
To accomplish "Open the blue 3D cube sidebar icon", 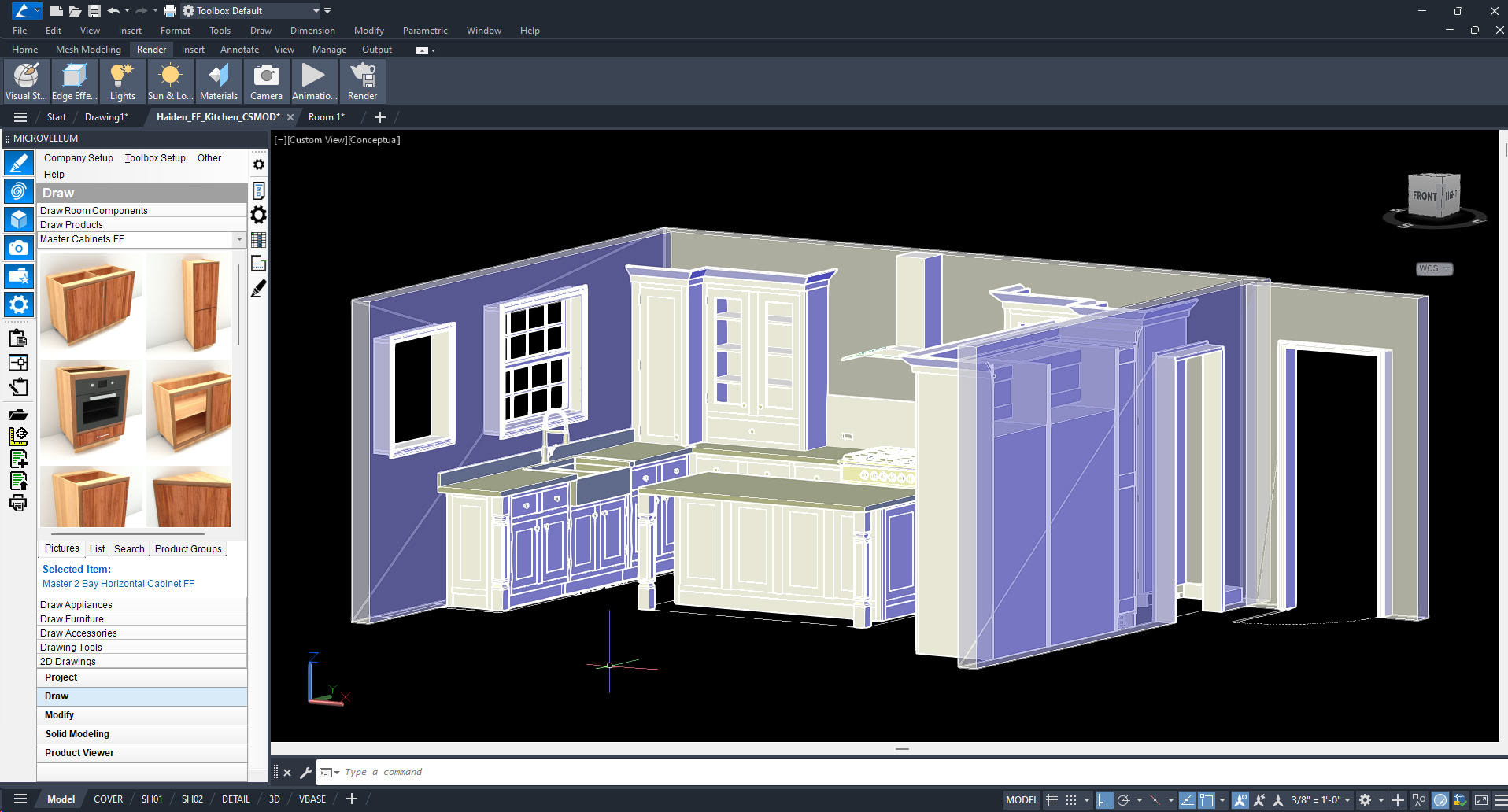I will point(19,220).
